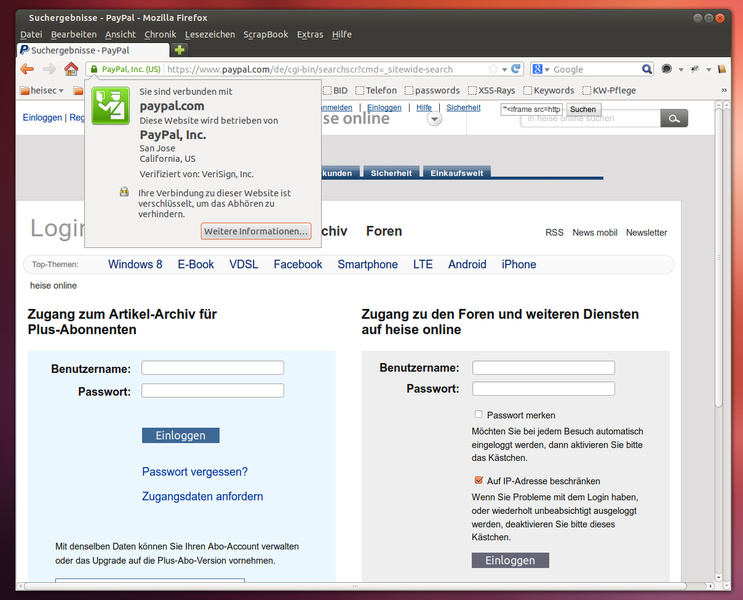Click the horizontal scrollbar at window bottom

355,586
